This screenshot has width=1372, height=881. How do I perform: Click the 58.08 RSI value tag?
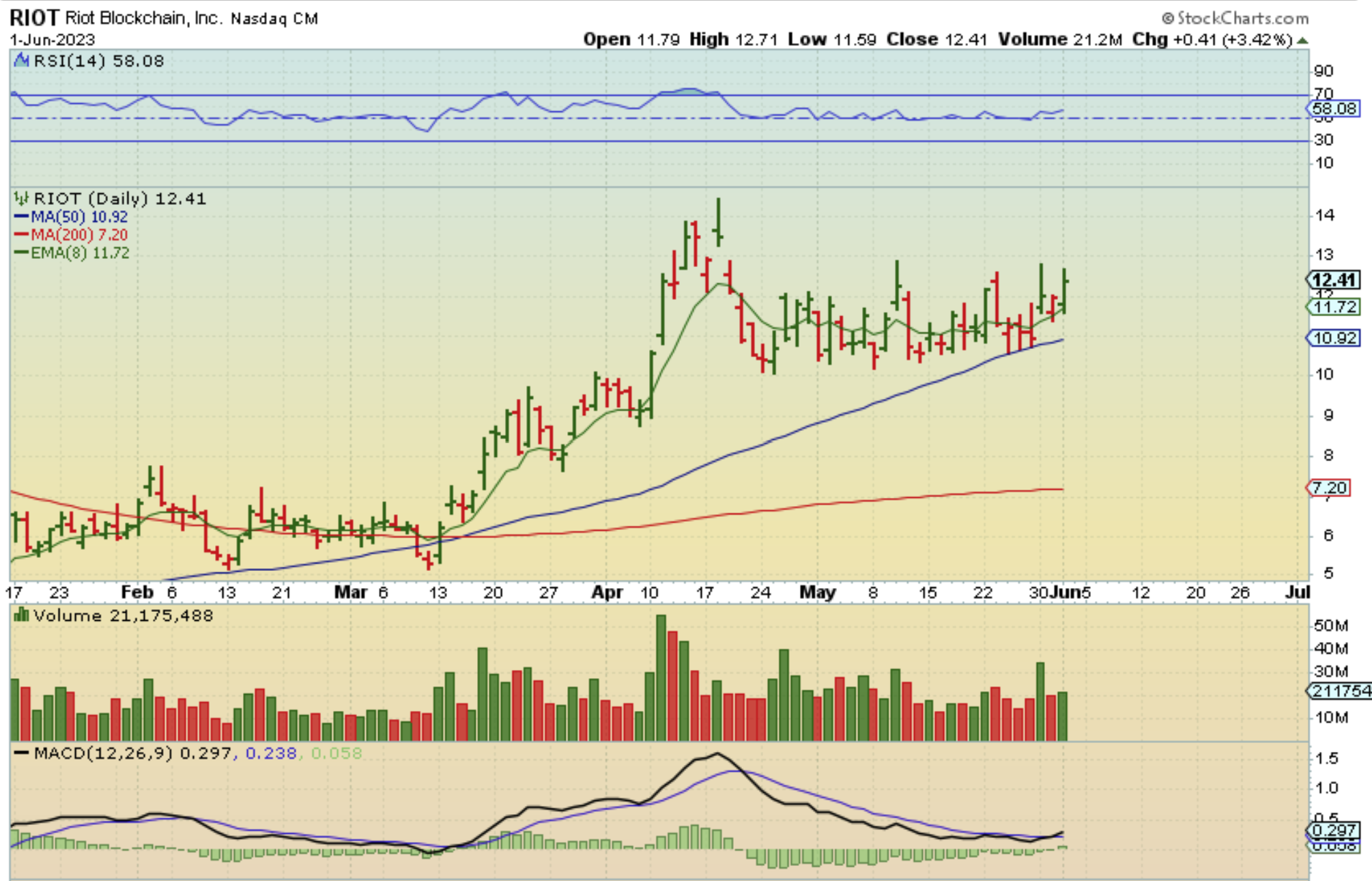pos(1334,109)
